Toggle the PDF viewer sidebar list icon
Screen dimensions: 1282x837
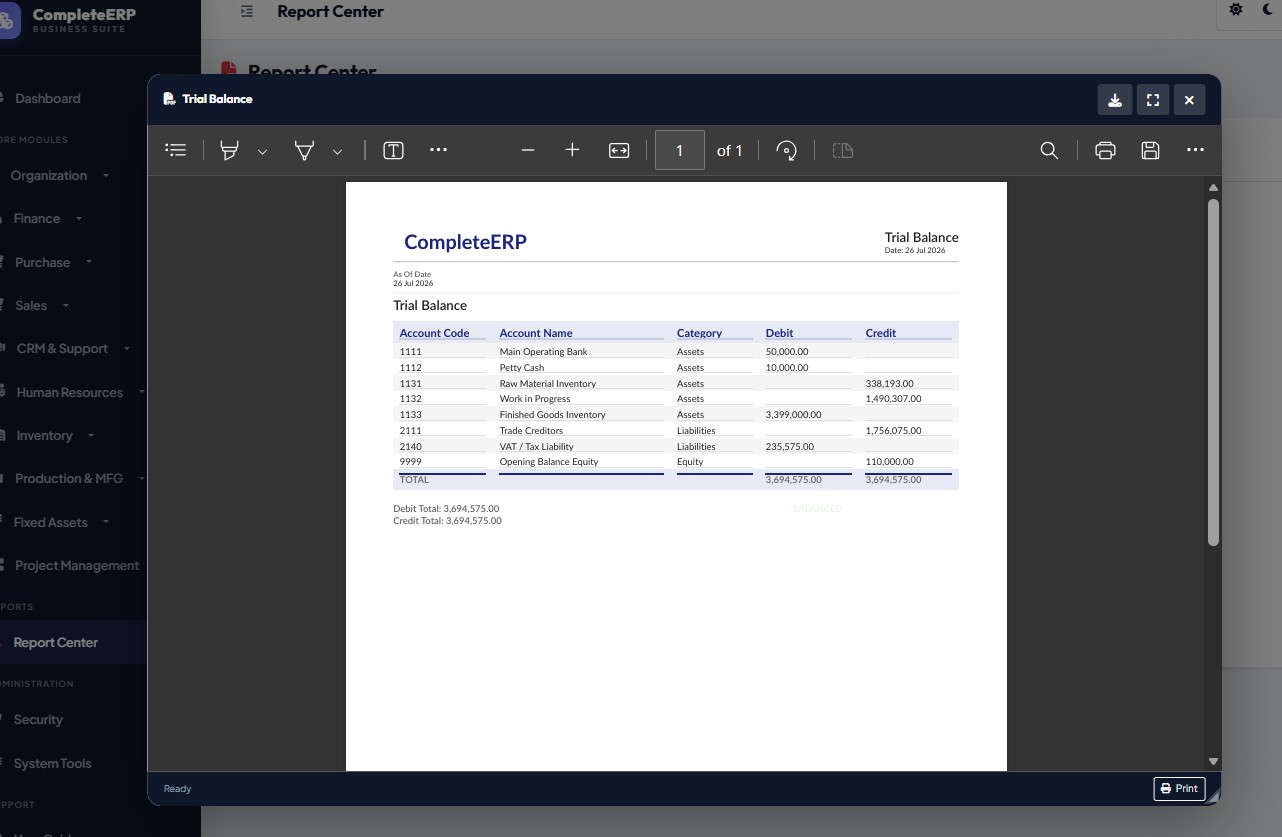pyautogui.click(x=176, y=150)
